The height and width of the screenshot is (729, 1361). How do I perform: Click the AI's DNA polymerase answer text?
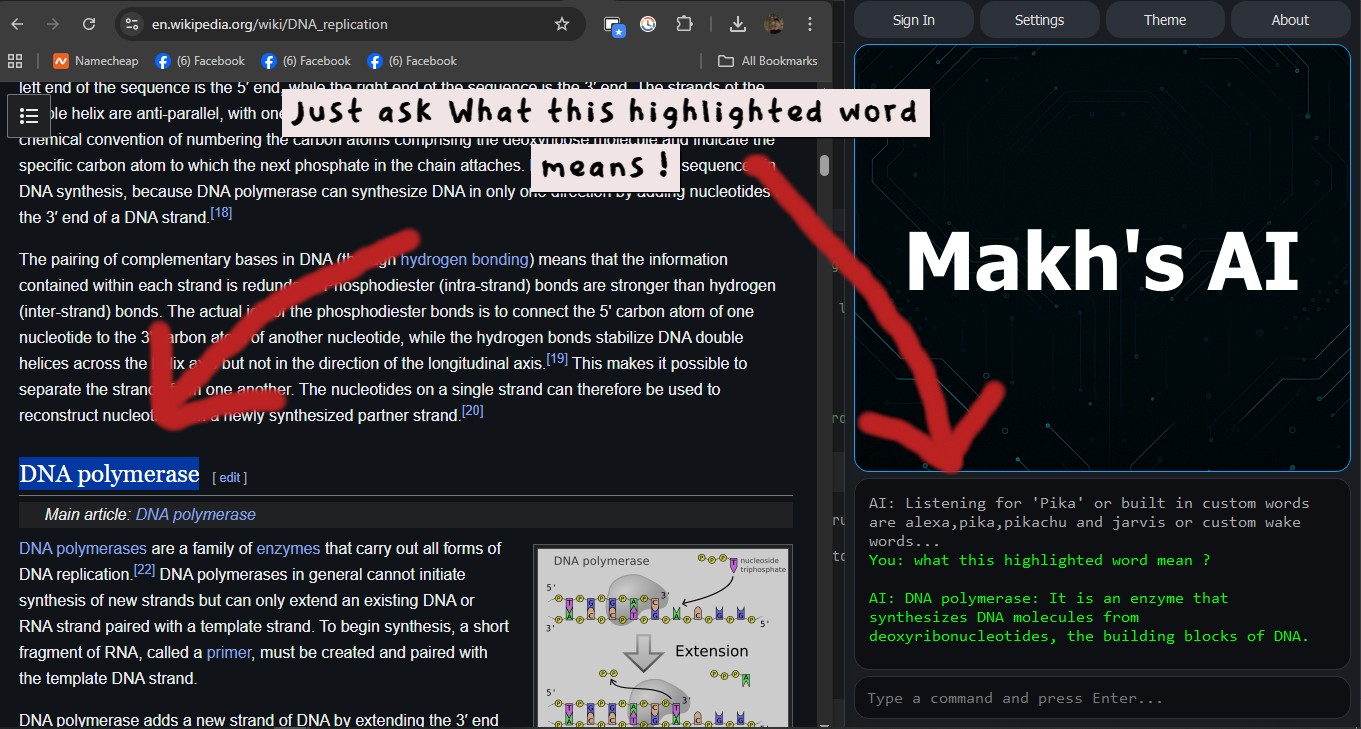(x=1089, y=617)
